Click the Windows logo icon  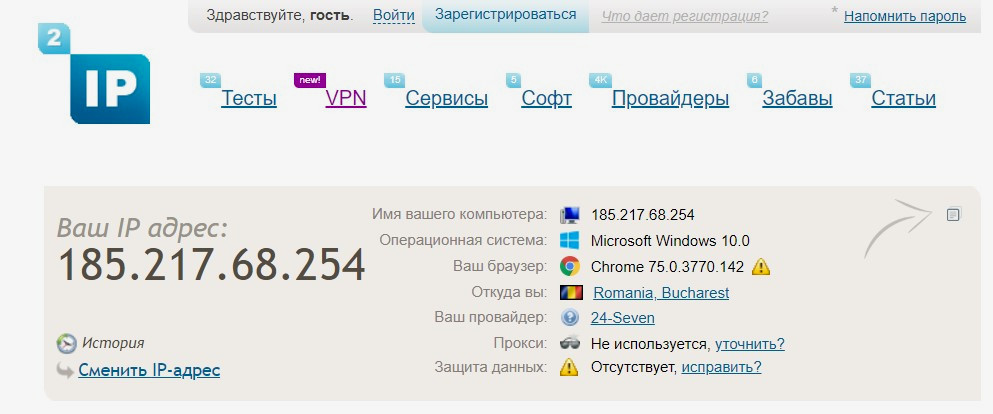570,241
